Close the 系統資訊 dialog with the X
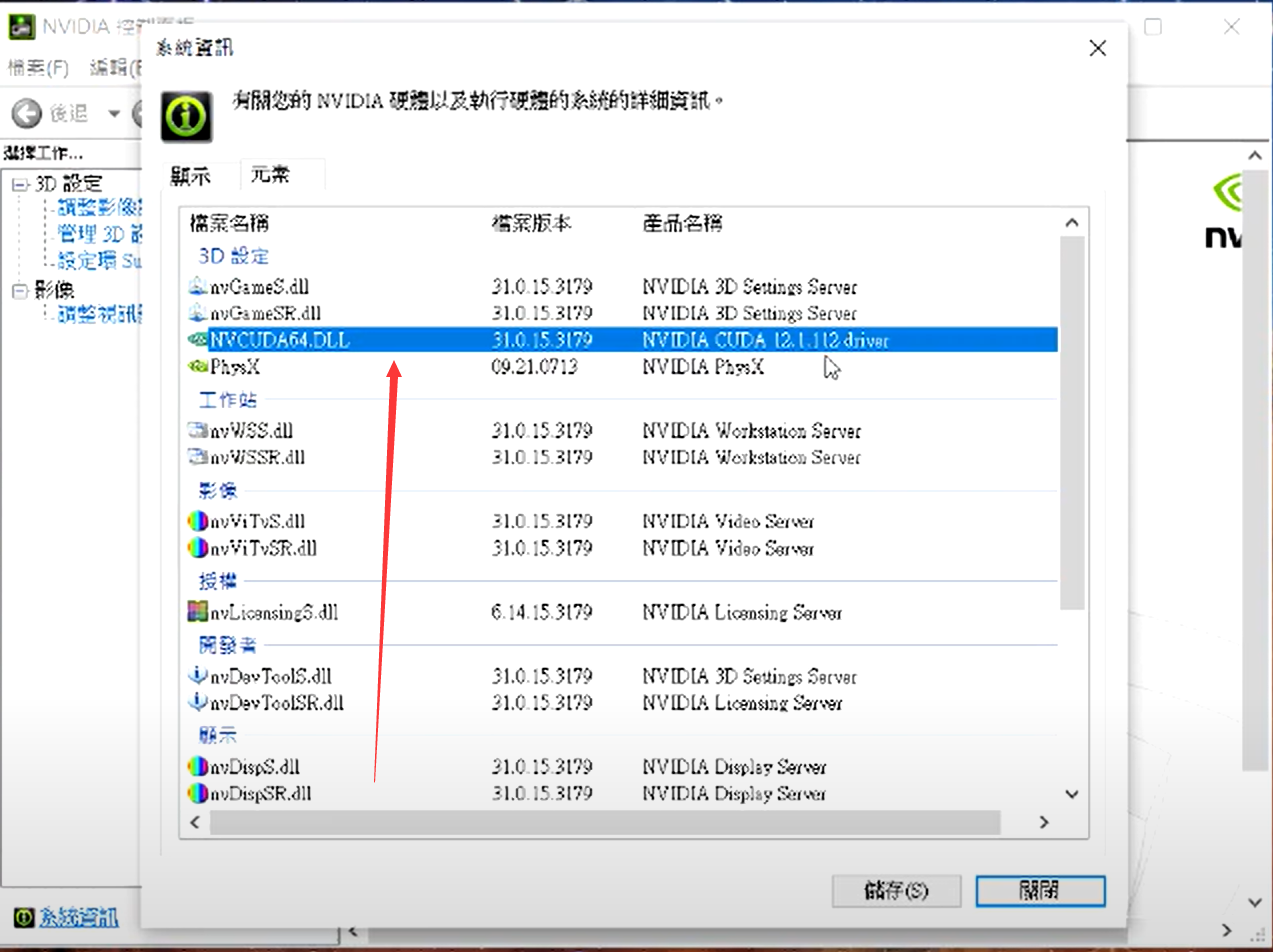 [1097, 48]
